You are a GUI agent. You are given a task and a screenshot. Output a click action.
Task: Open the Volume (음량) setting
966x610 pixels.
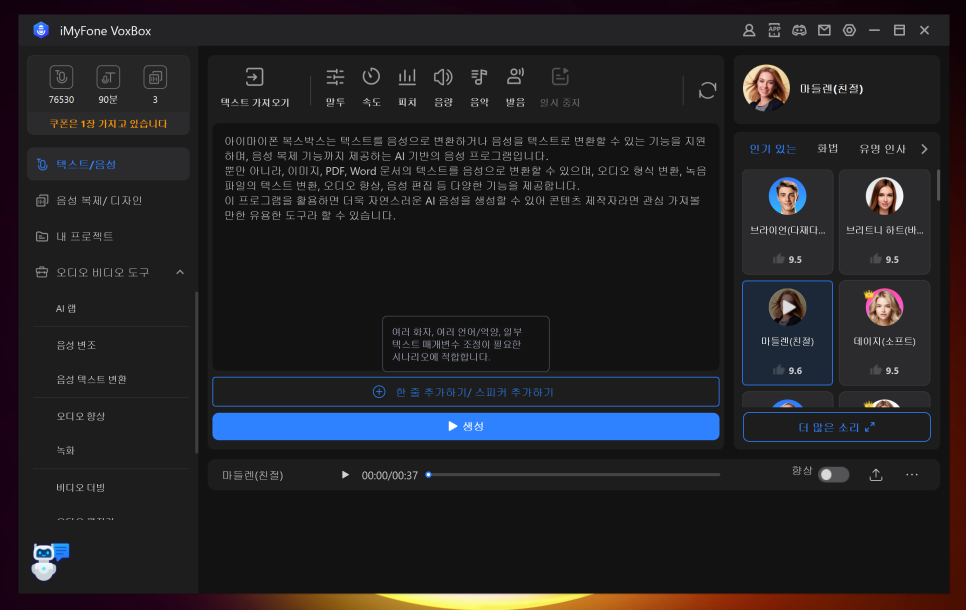[x=443, y=77]
